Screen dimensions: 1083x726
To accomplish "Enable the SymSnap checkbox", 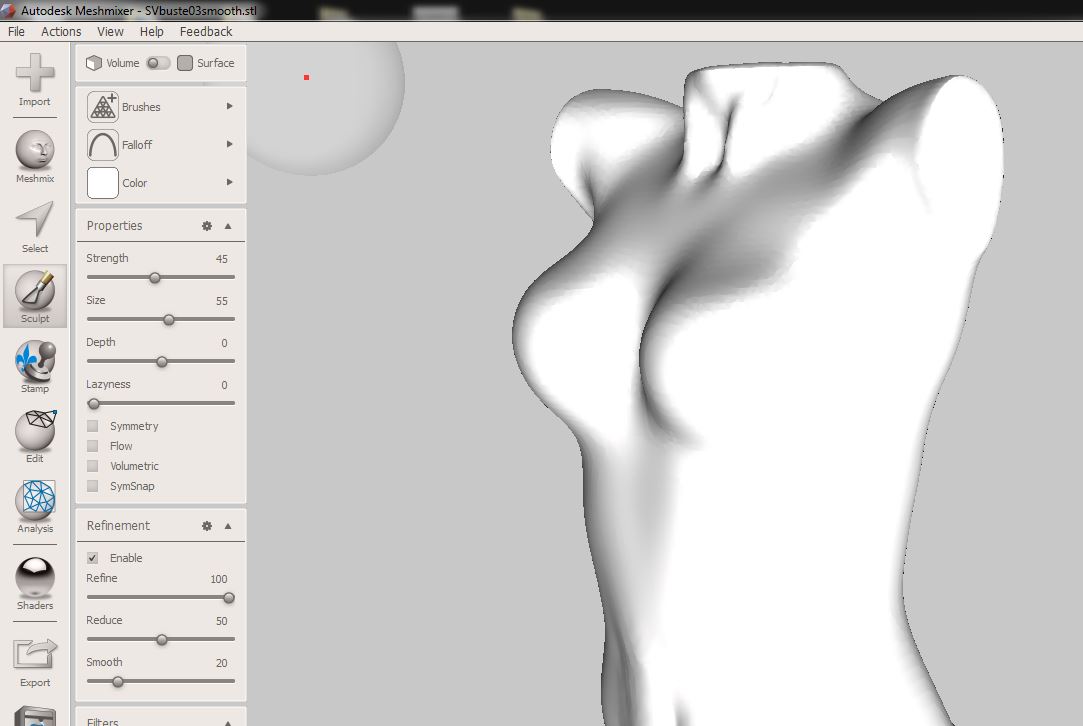I will pos(93,486).
